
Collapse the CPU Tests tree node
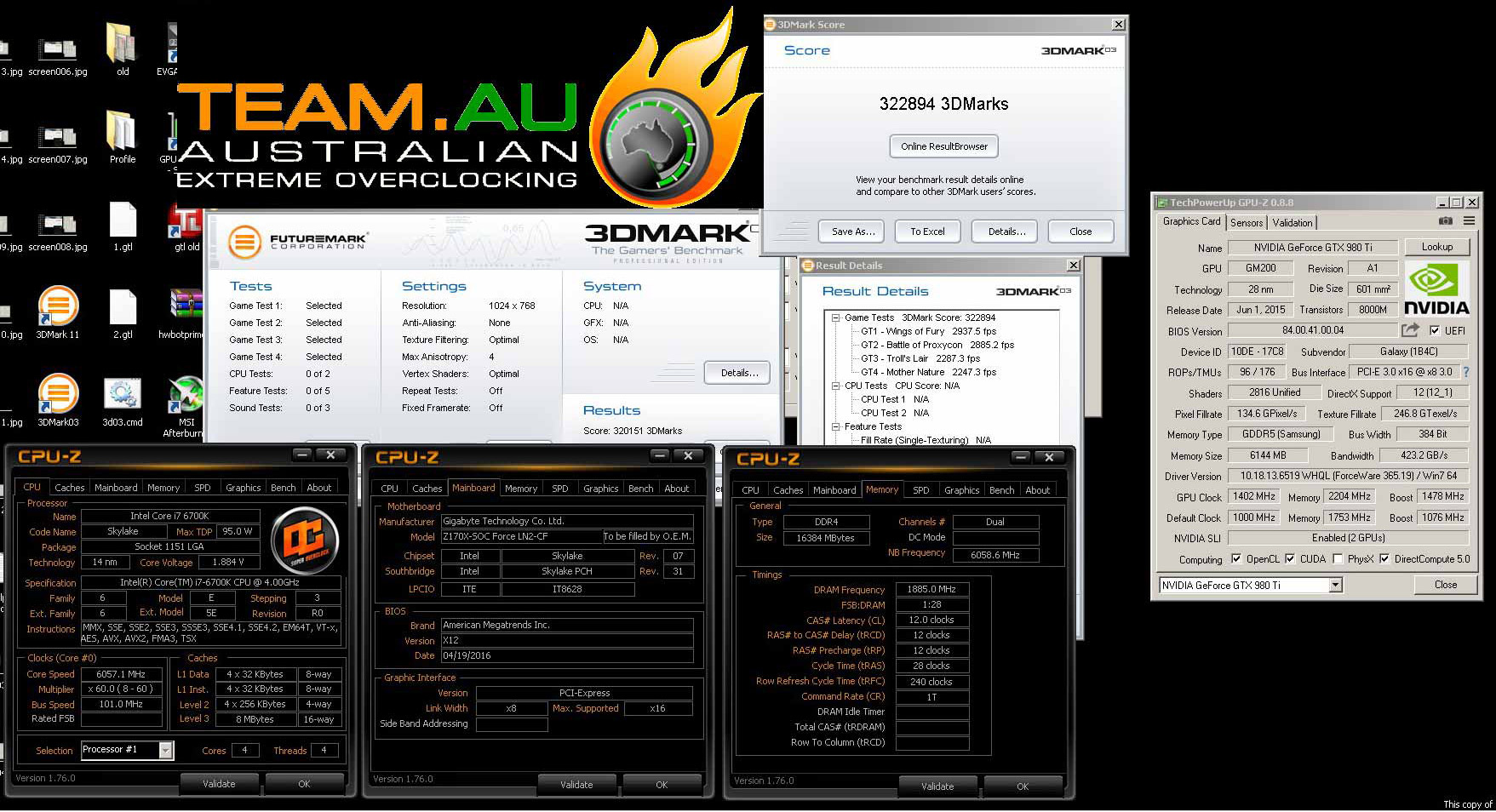coord(836,386)
